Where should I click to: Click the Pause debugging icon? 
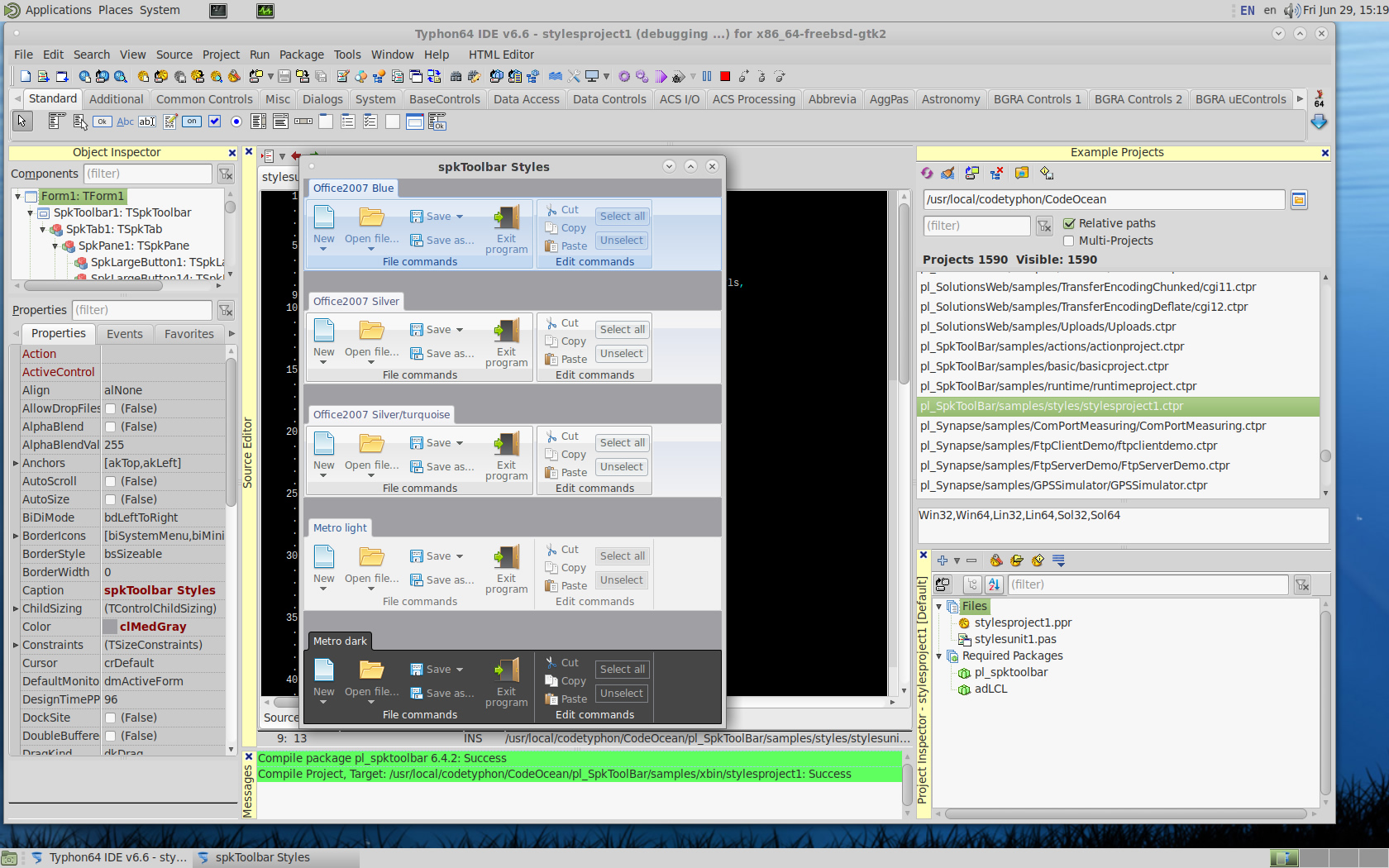click(x=707, y=76)
